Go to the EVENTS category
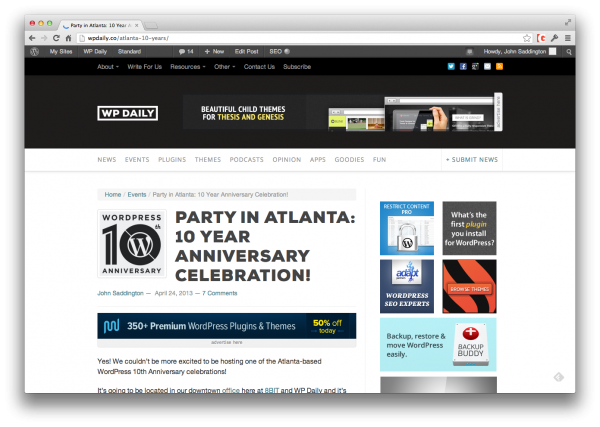This screenshot has height=427, width=600. [137, 160]
